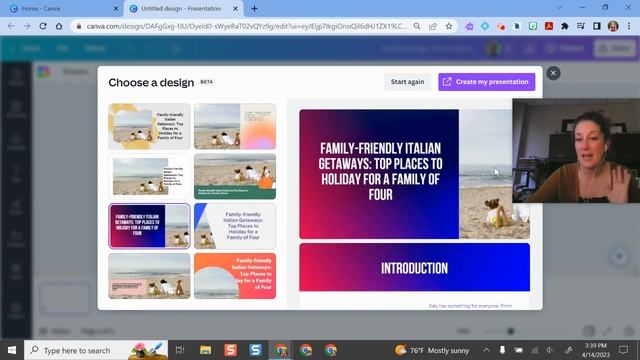Reload the Canva page

point(43,26)
